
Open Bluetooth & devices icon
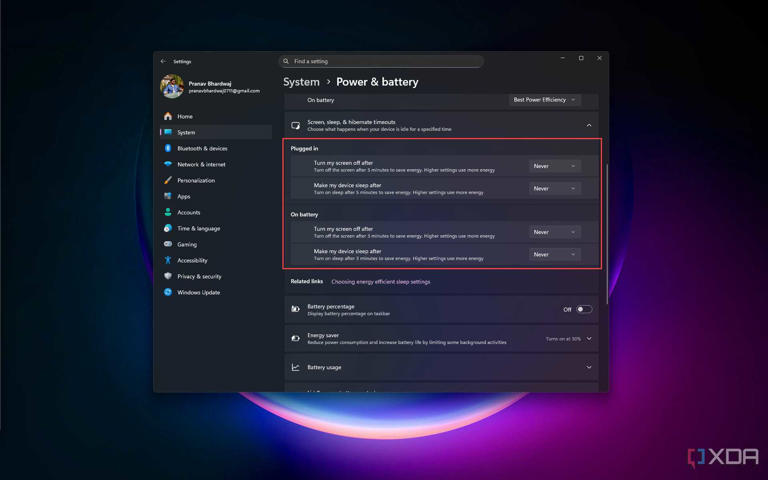pos(168,148)
